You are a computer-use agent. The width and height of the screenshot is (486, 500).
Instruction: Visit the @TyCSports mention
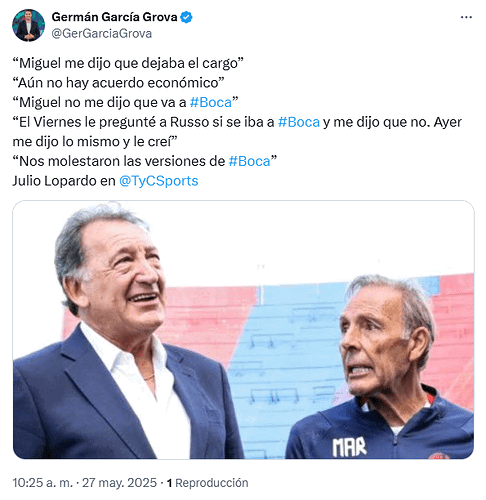pos(159,181)
